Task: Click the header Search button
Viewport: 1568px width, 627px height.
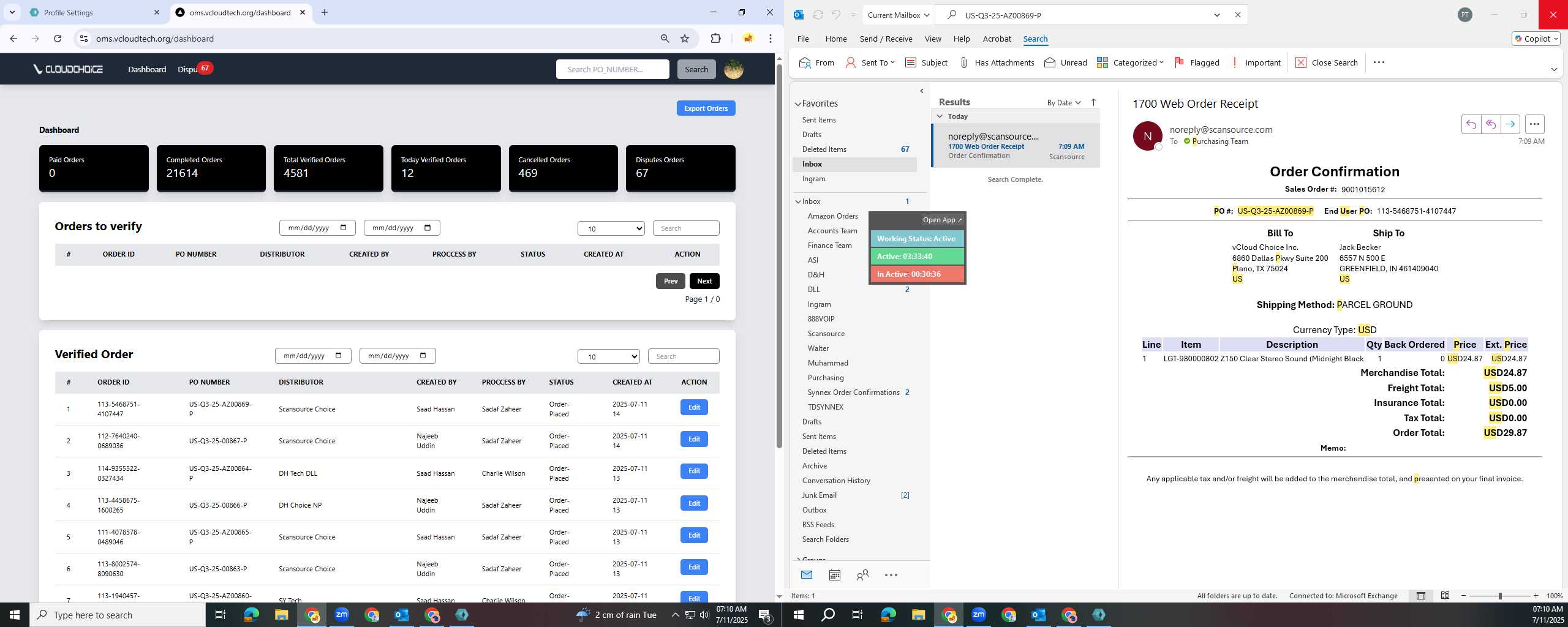Action: pos(696,69)
